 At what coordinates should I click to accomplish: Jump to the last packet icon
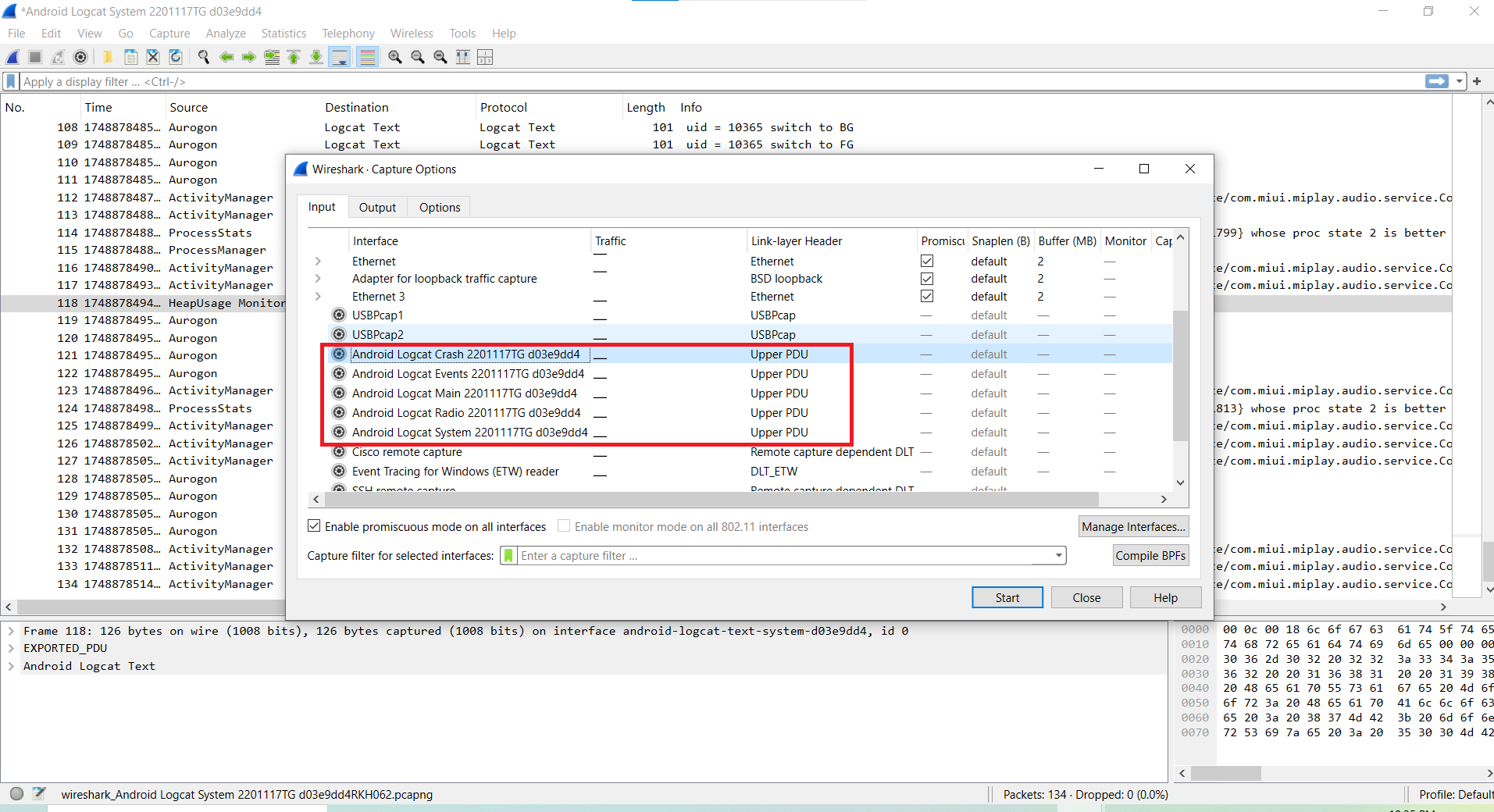316,57
